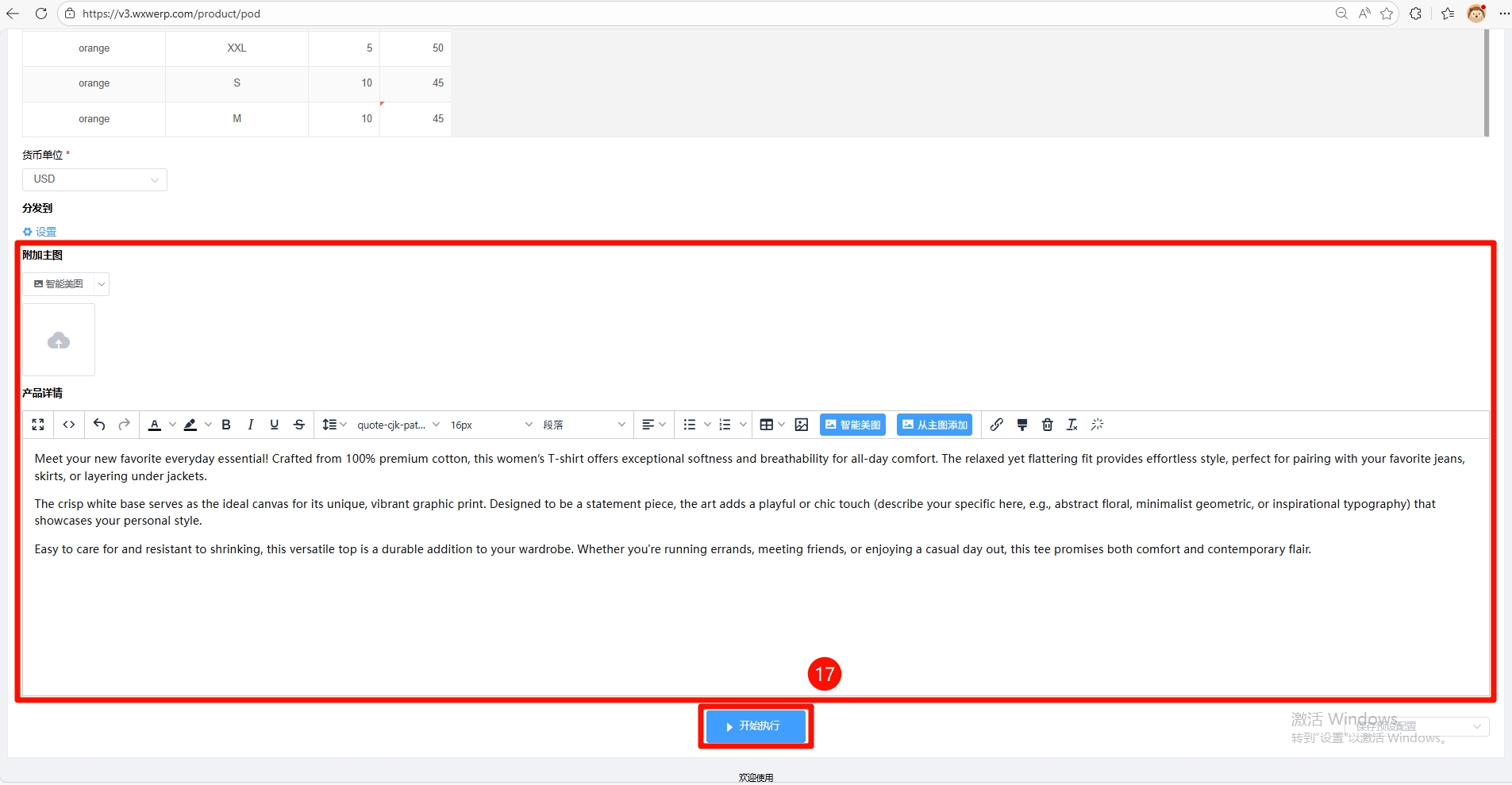Click the 设置 link under 分发到
The height and width of the screenshot is (785, 1512).
coord(45,232)
